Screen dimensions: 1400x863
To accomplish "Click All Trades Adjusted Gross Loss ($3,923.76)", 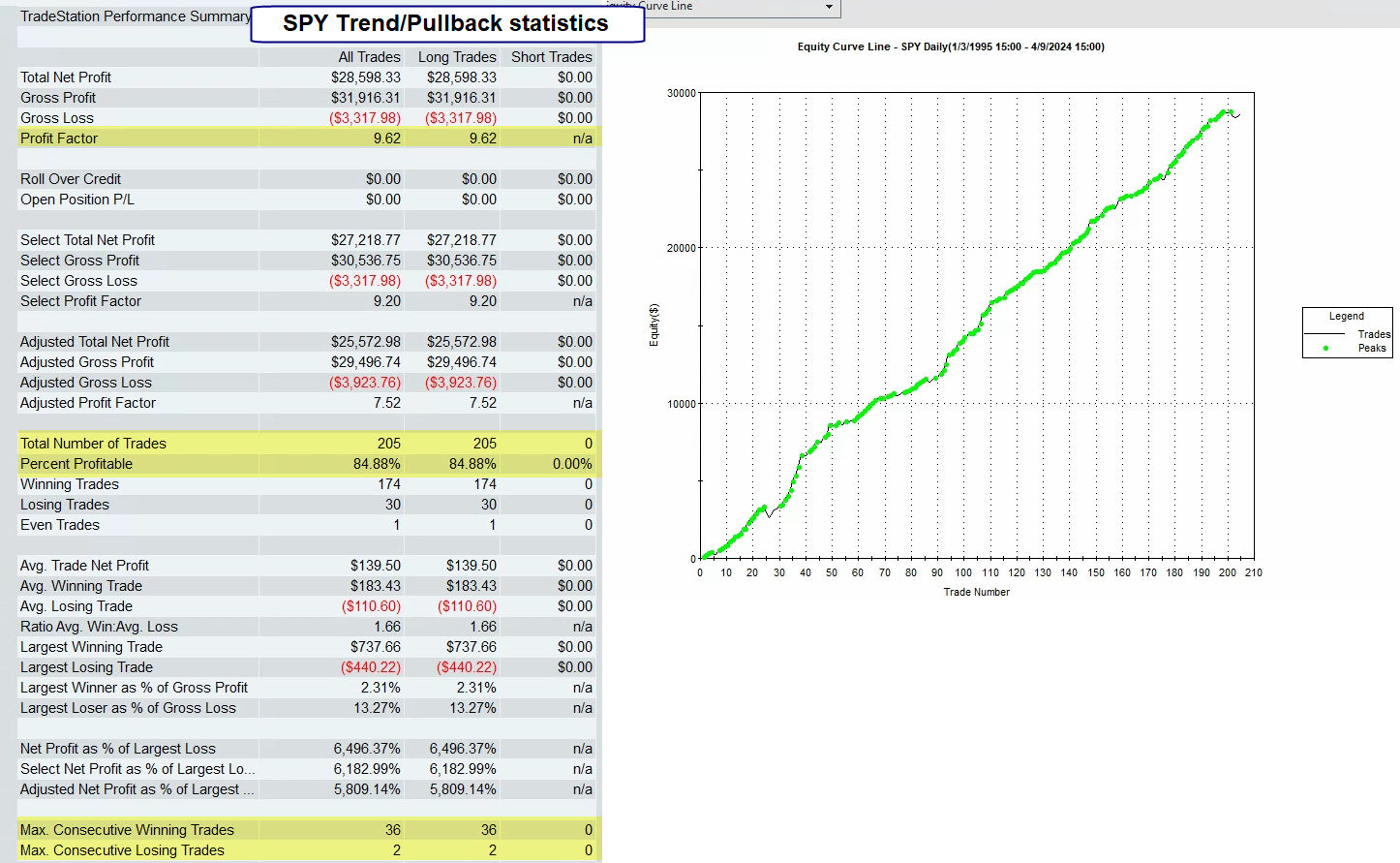I will tap(365, 383).
